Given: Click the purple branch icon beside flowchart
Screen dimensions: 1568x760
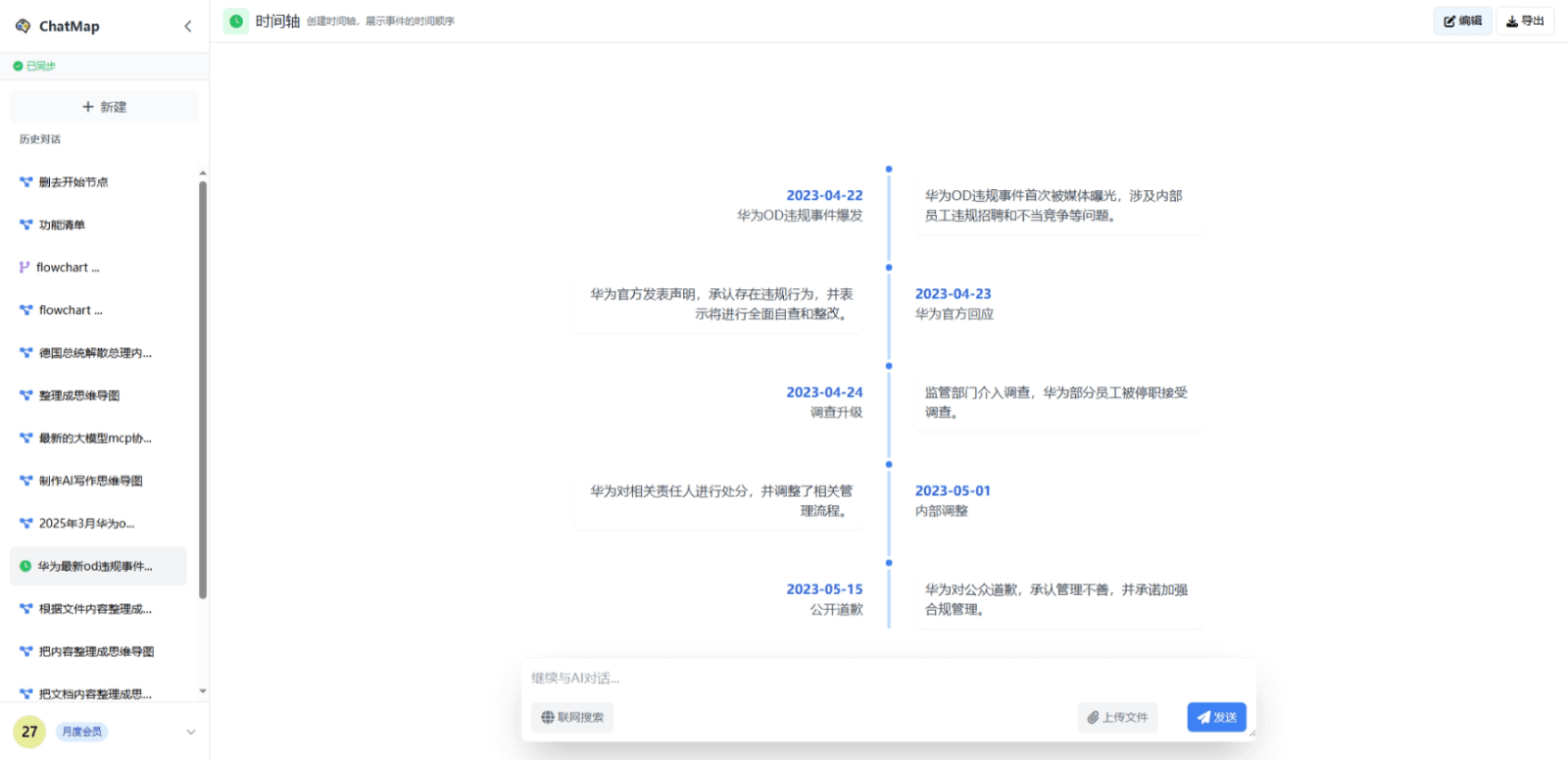Looking at the screenshot, I should tap(24, 268).
